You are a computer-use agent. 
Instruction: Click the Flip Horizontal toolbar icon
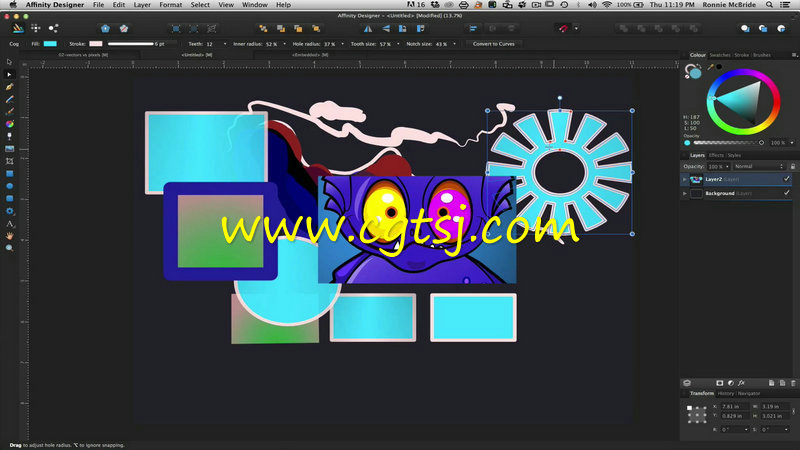point(368,29)
